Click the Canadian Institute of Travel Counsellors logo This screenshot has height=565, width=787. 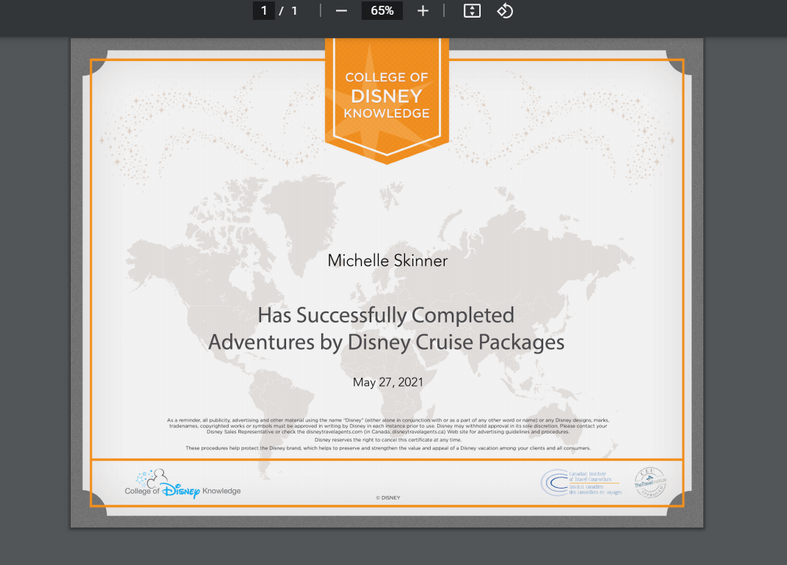pyautogui.click(x=581, y=483)
